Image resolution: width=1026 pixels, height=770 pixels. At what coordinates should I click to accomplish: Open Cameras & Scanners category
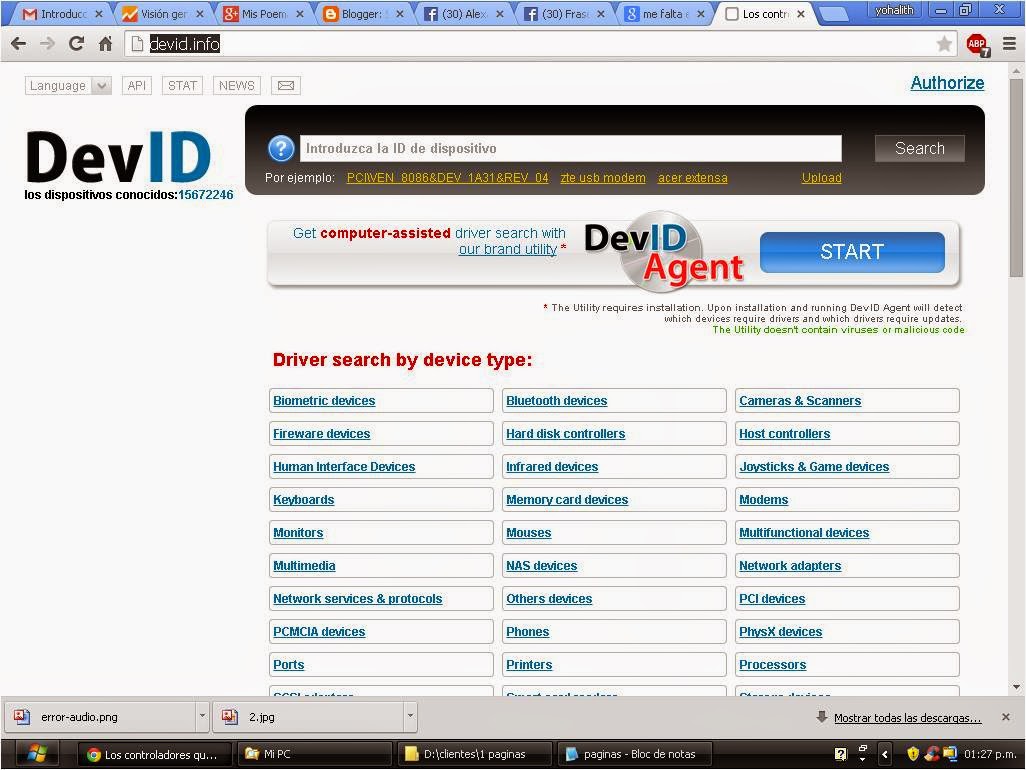point(800,400)
